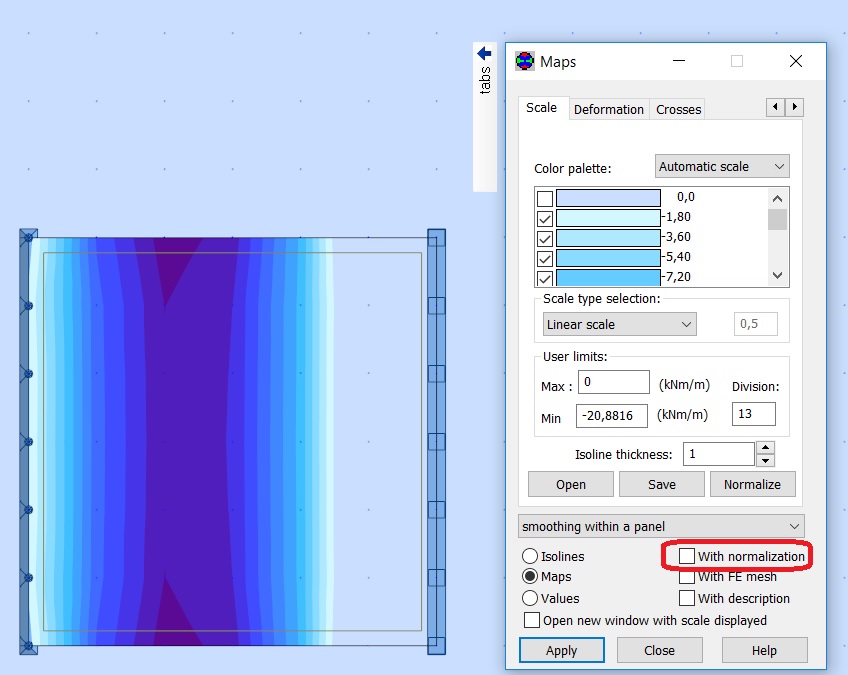Click the Normalize button

point(752,484)
